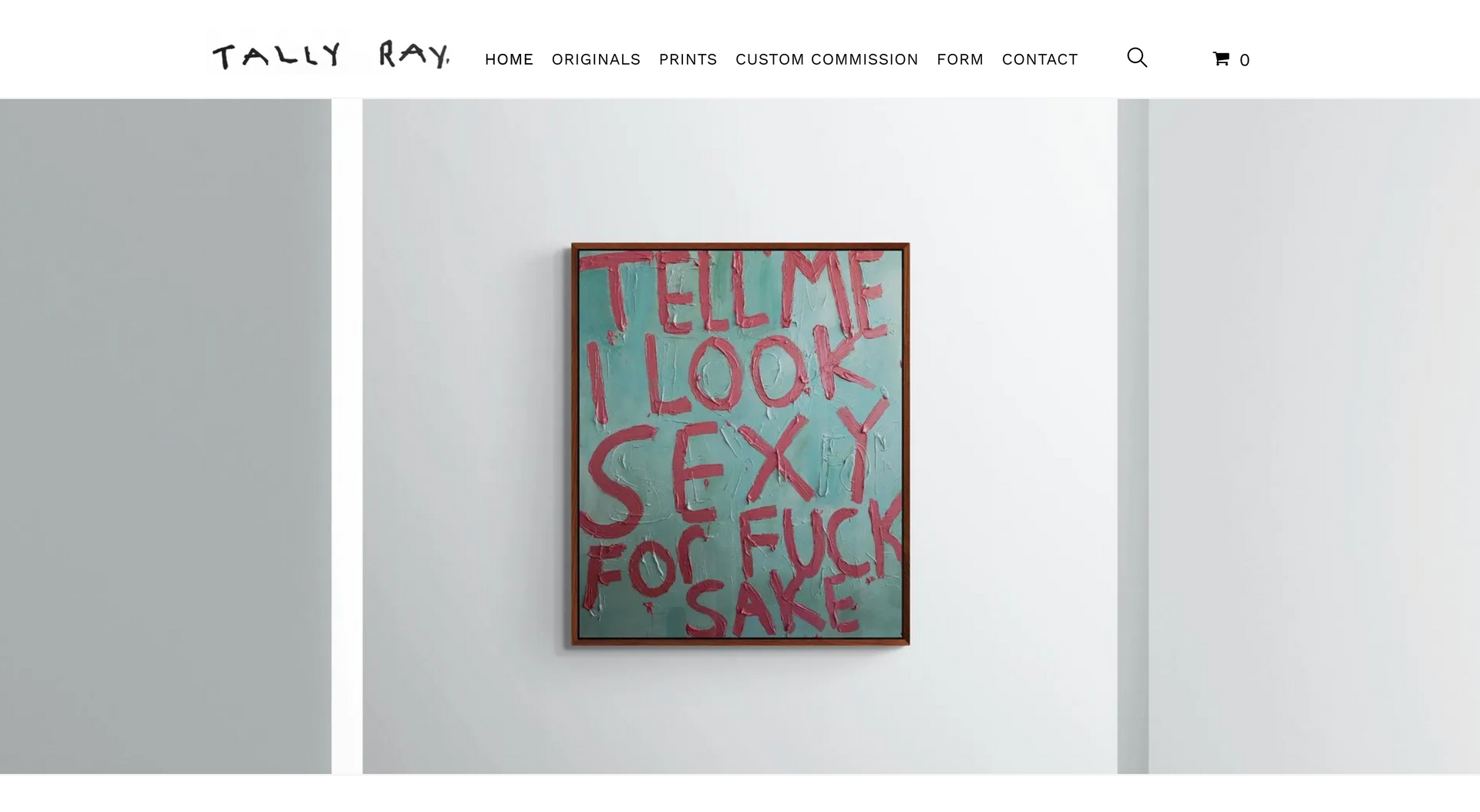Click the gray wall panel at right
The image size is (1480, 812).
click(x=1314, y=436)
